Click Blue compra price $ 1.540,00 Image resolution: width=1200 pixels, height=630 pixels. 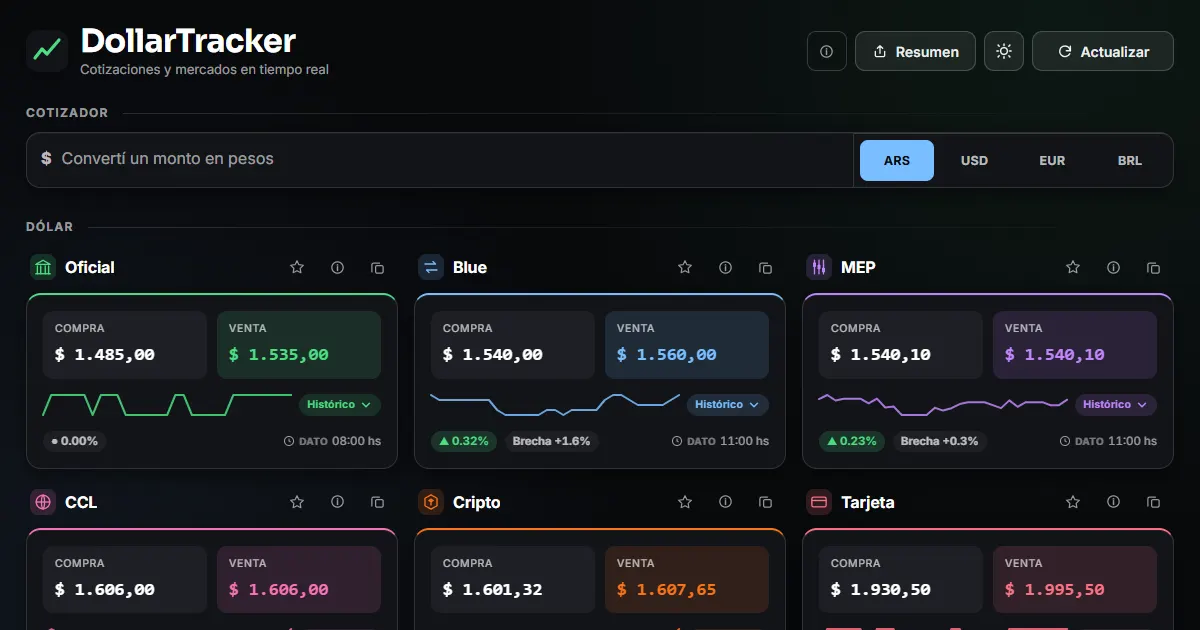coord(493,354)
